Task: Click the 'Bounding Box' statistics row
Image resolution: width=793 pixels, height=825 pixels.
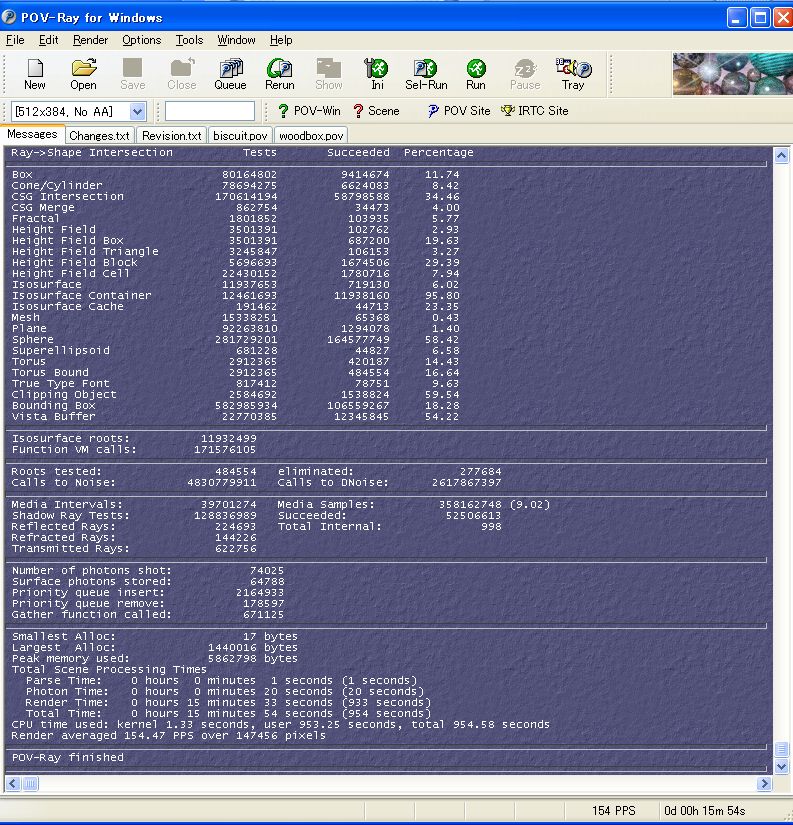Action: tap(235, 406)
